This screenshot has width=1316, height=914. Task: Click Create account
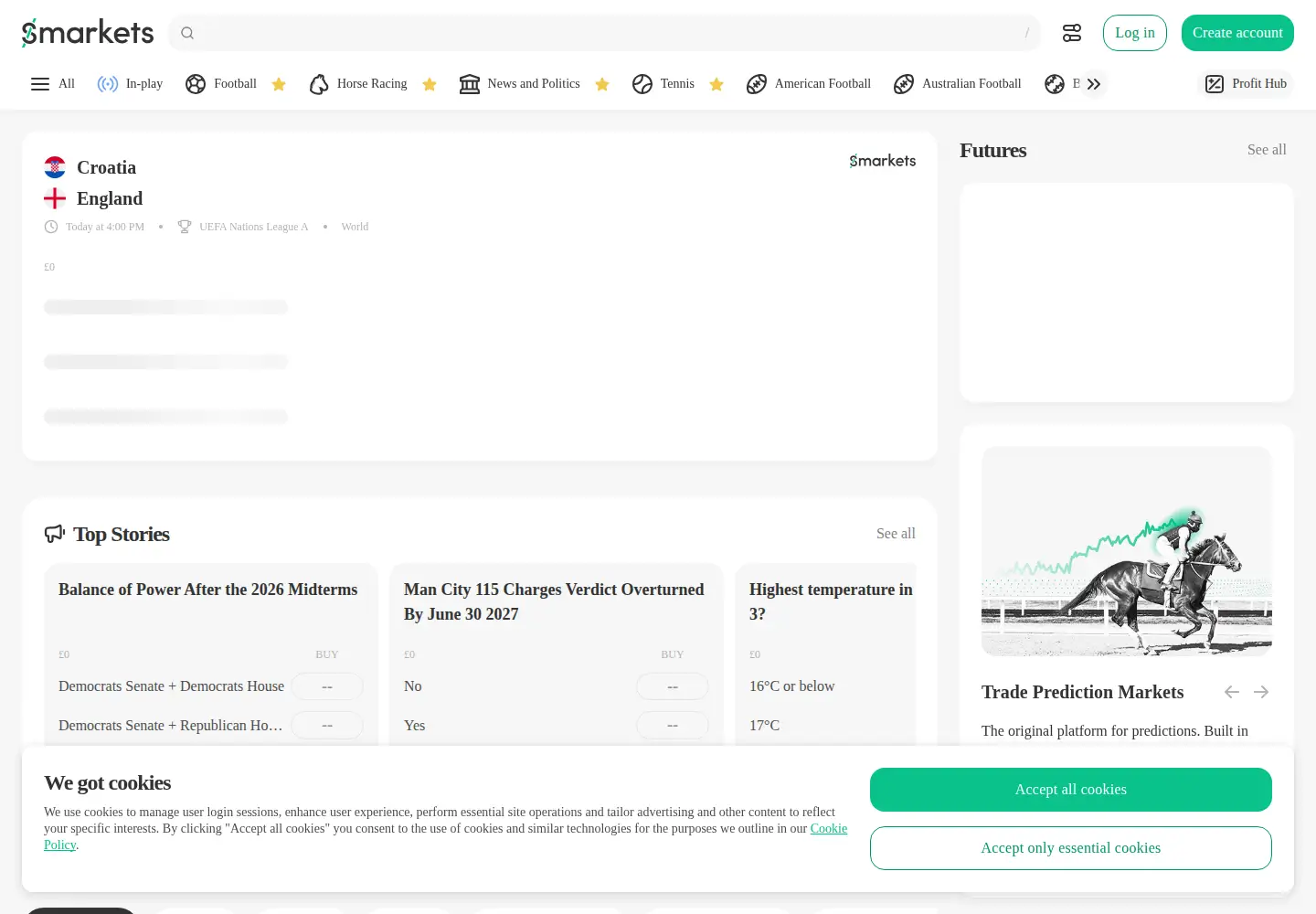(1237, 33)
